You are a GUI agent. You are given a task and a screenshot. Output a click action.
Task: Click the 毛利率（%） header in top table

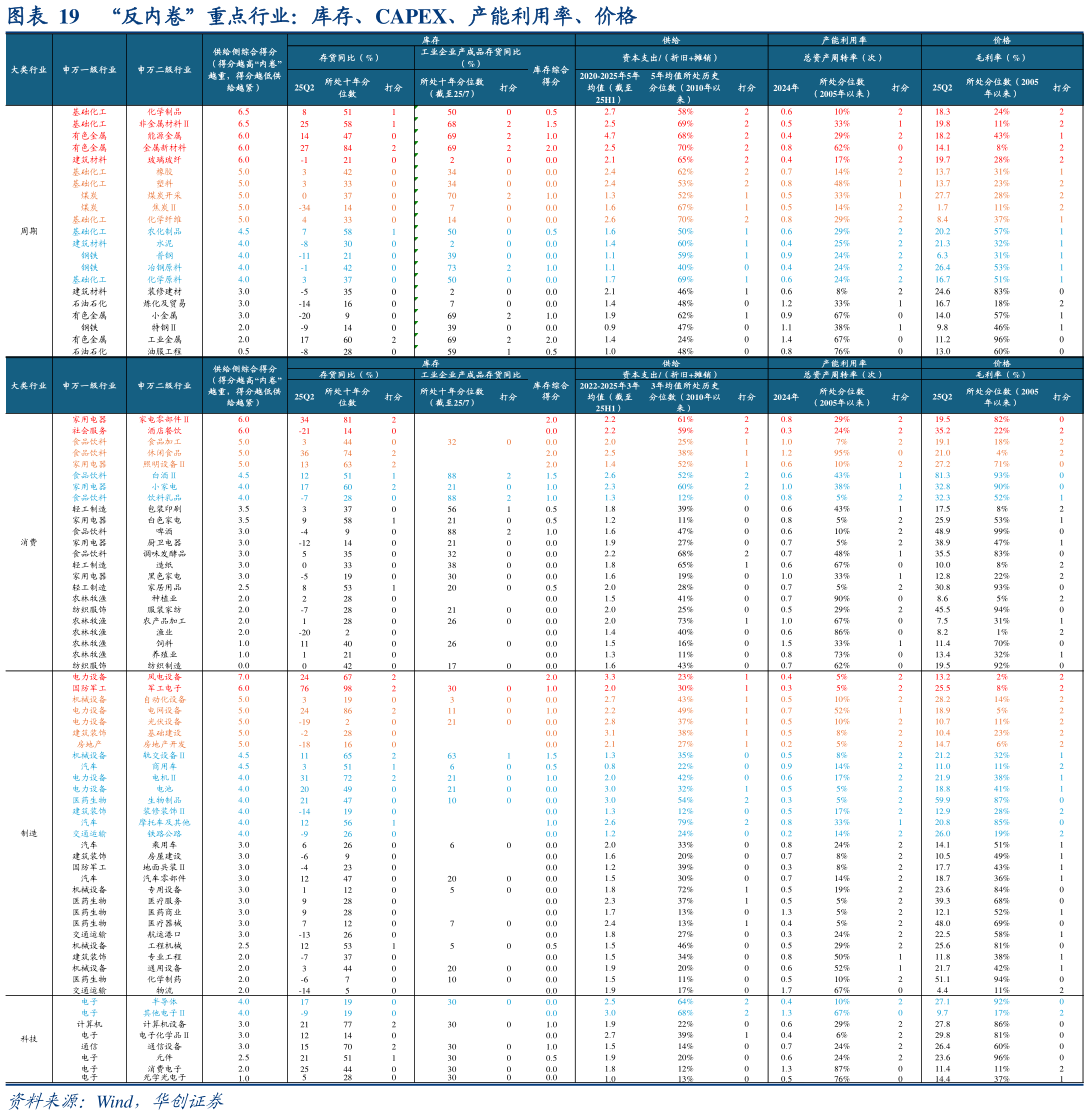[1001, 57]
